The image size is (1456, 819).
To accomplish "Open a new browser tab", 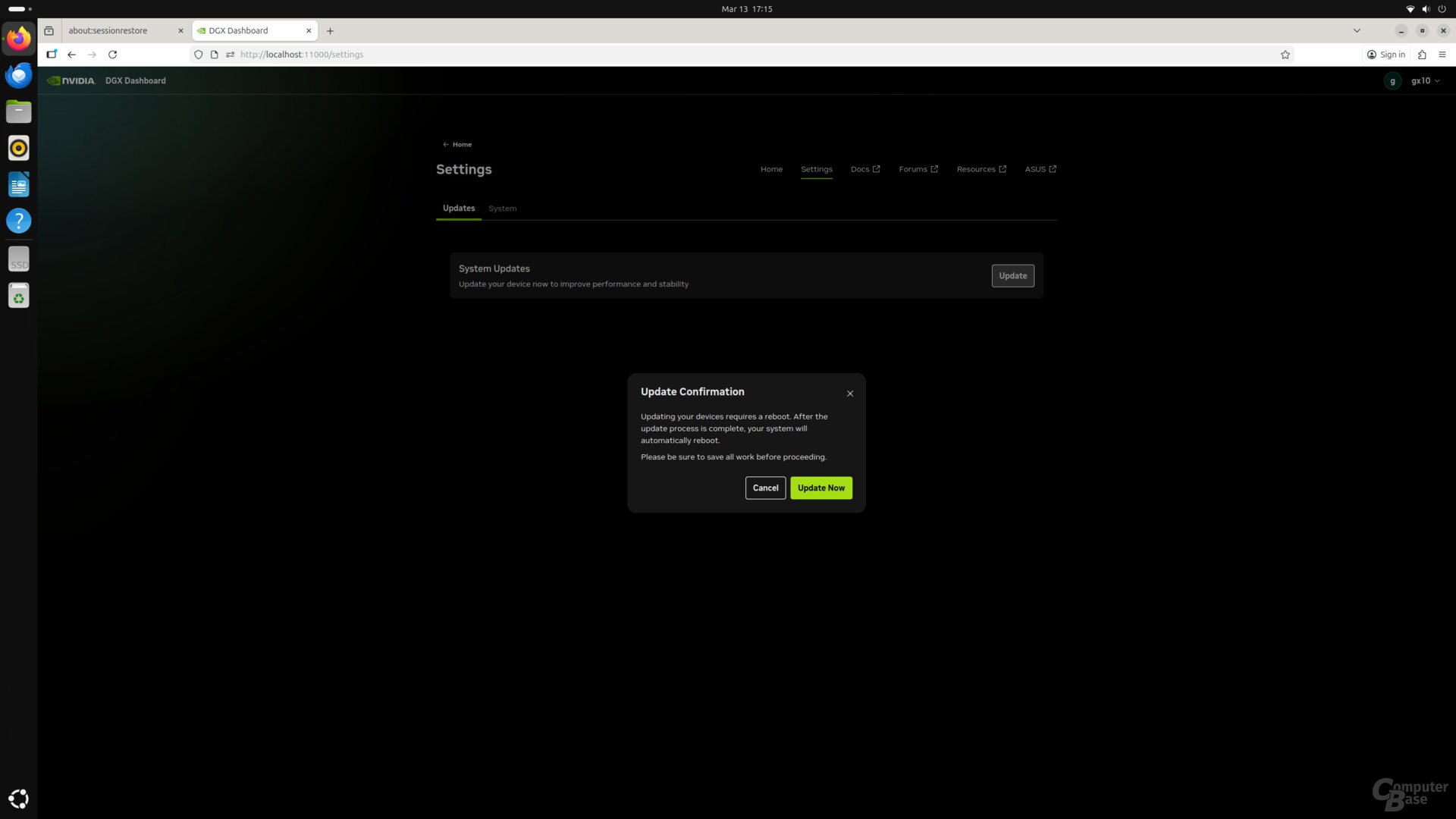I will [x=330, y=31].
